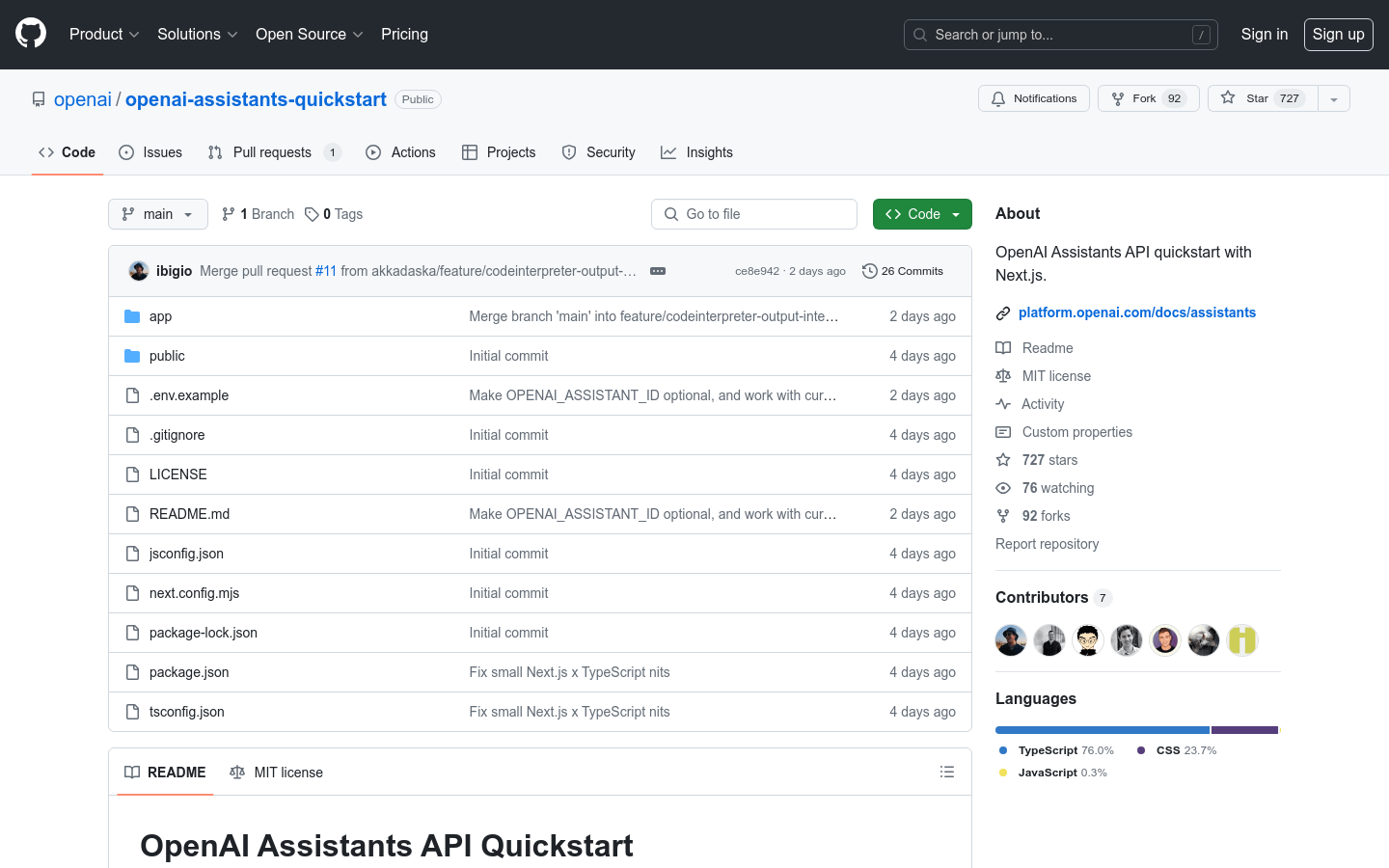Open the app folder
Viewport: 1389px width, 868px height.
coord(160,316)
